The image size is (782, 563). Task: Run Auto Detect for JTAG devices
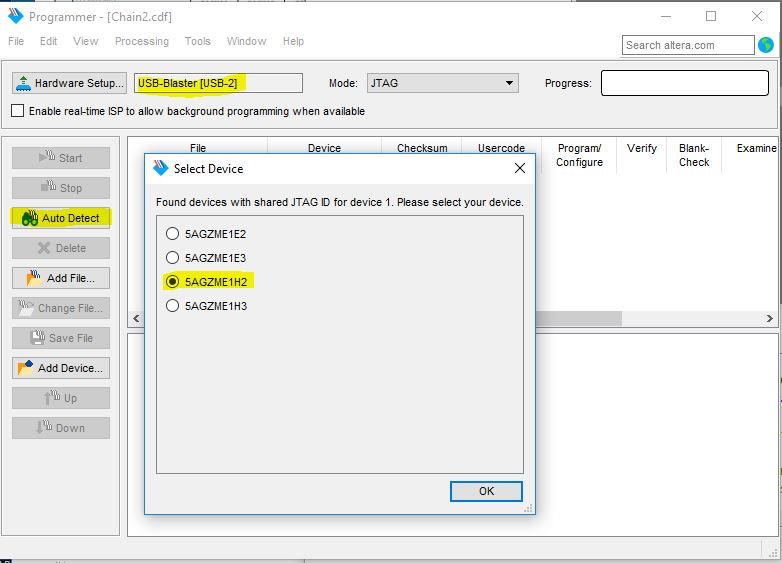61,218
